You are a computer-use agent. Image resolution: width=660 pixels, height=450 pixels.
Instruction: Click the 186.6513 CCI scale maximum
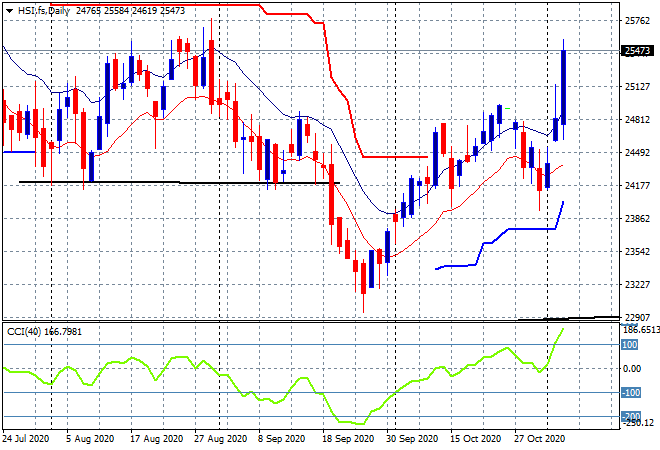tap(641, 330)
